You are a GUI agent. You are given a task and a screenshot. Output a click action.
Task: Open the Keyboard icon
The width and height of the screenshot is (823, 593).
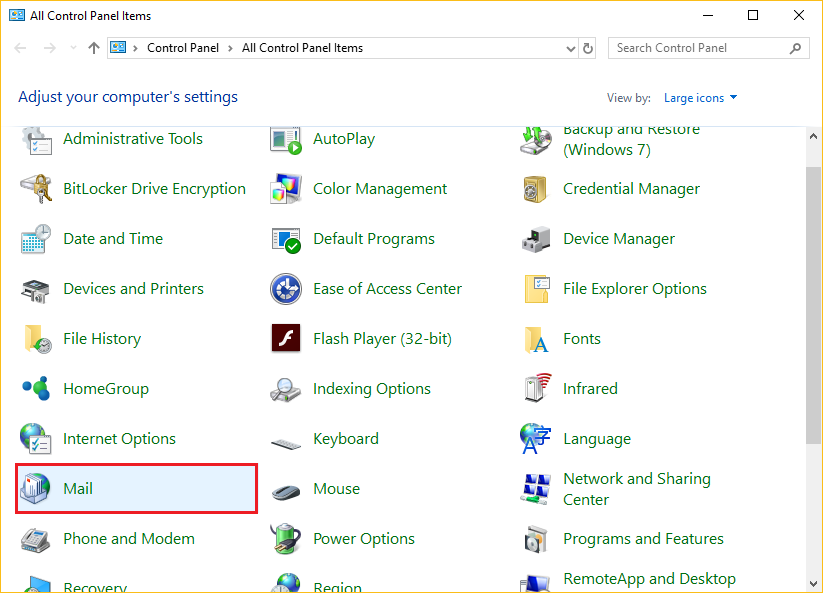[x=286, y=444]
